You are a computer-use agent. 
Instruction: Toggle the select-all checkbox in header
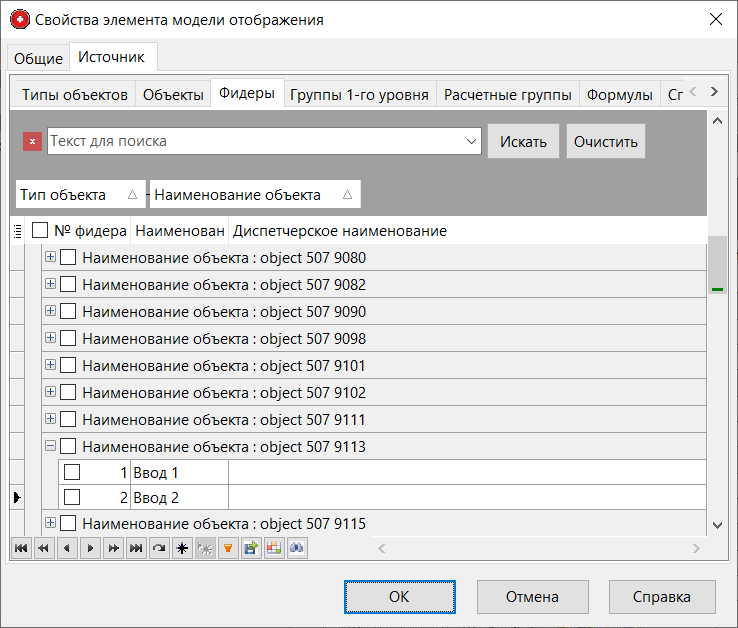[x=40, y=231]
